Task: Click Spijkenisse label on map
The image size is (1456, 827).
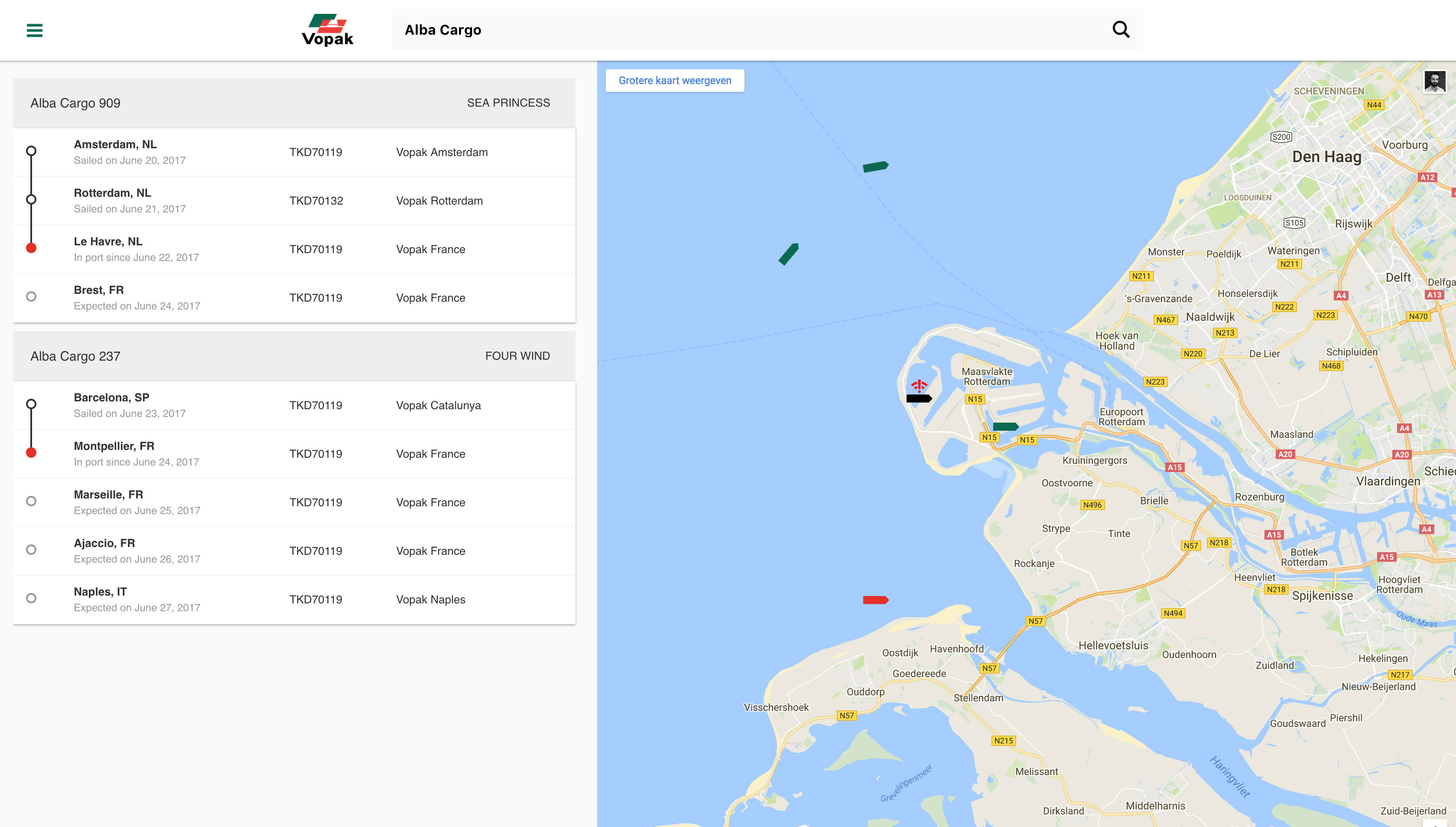Action: click(1322, 596)
